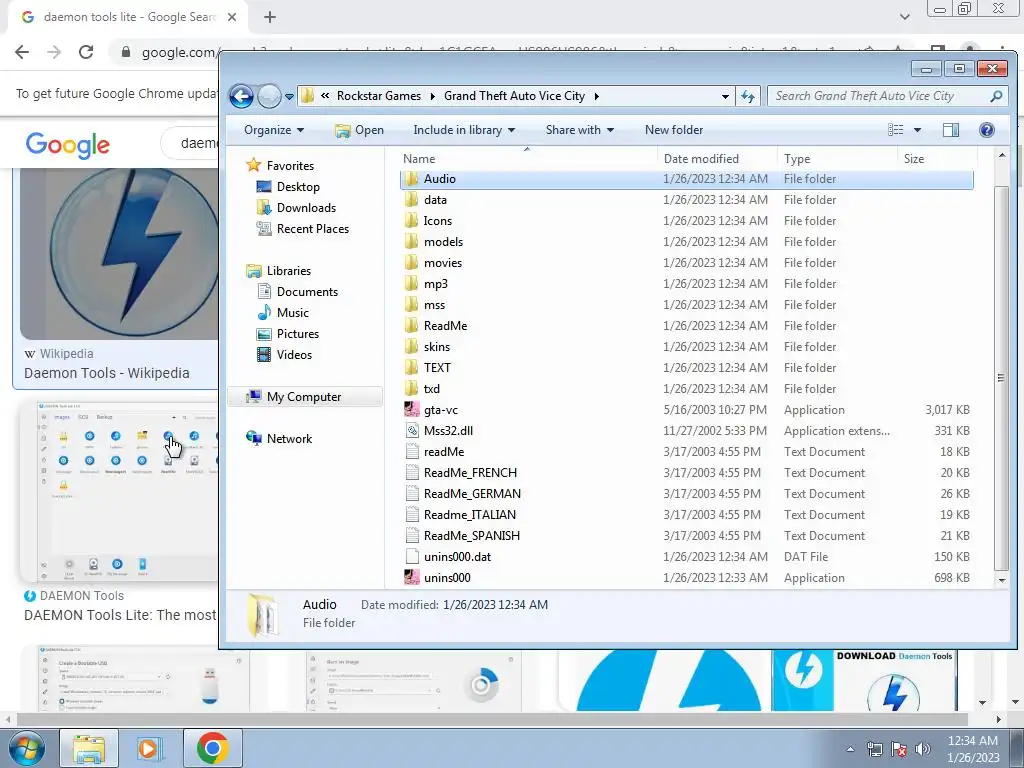
Task: Open Windows Media Player taskbar icon
Action: point(150,748)
